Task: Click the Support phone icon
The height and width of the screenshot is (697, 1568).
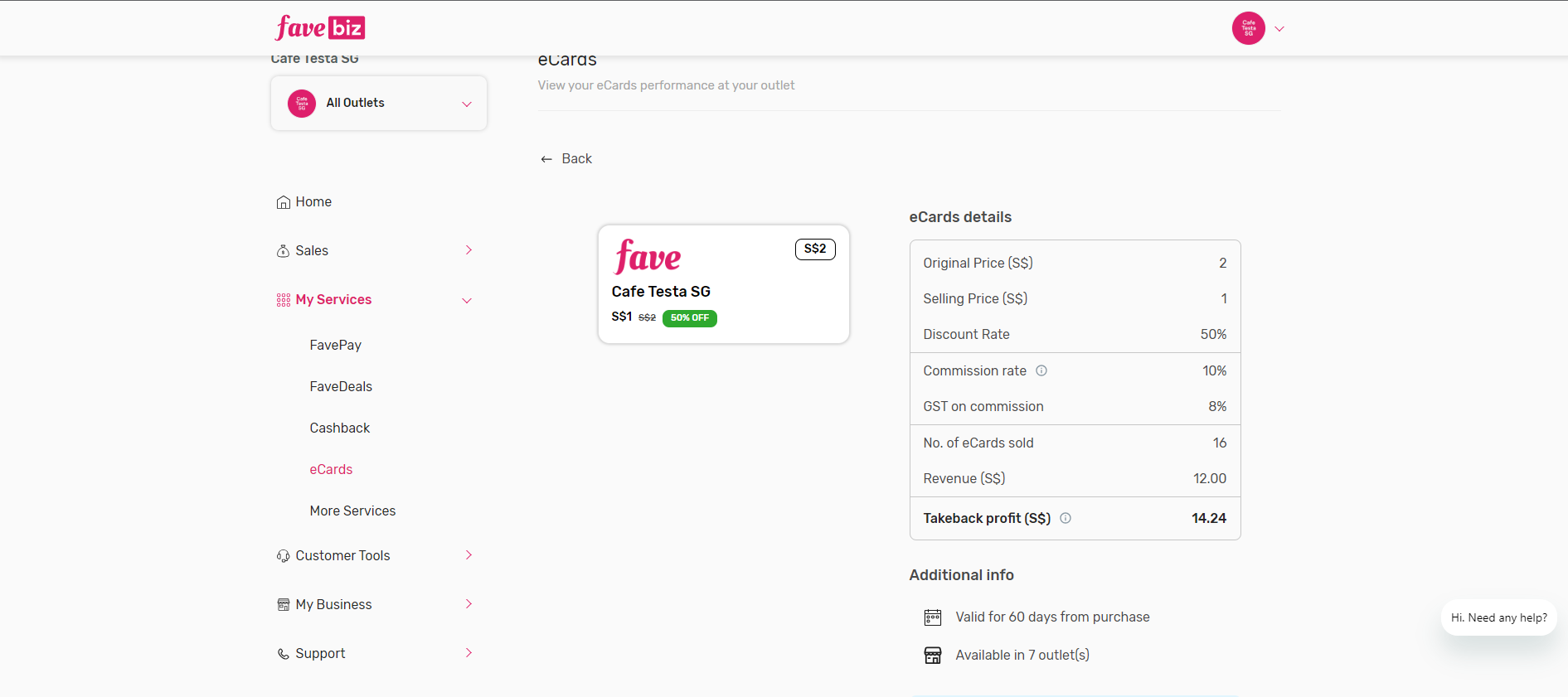Action: 284,654
